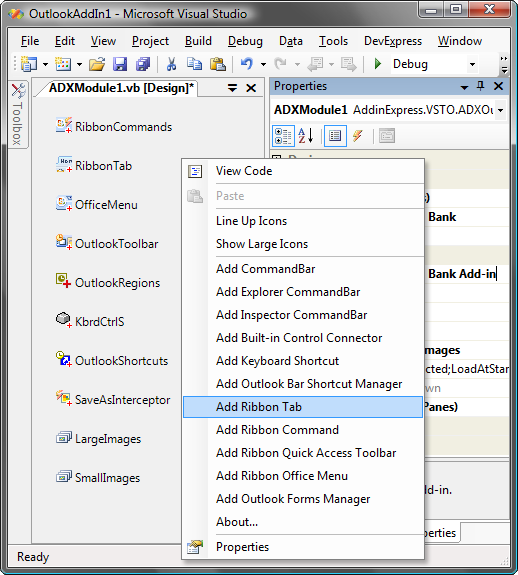Viewport: 518px width, 575px height.
Task: Open the DevExpress menu
Action: [393, 41]
